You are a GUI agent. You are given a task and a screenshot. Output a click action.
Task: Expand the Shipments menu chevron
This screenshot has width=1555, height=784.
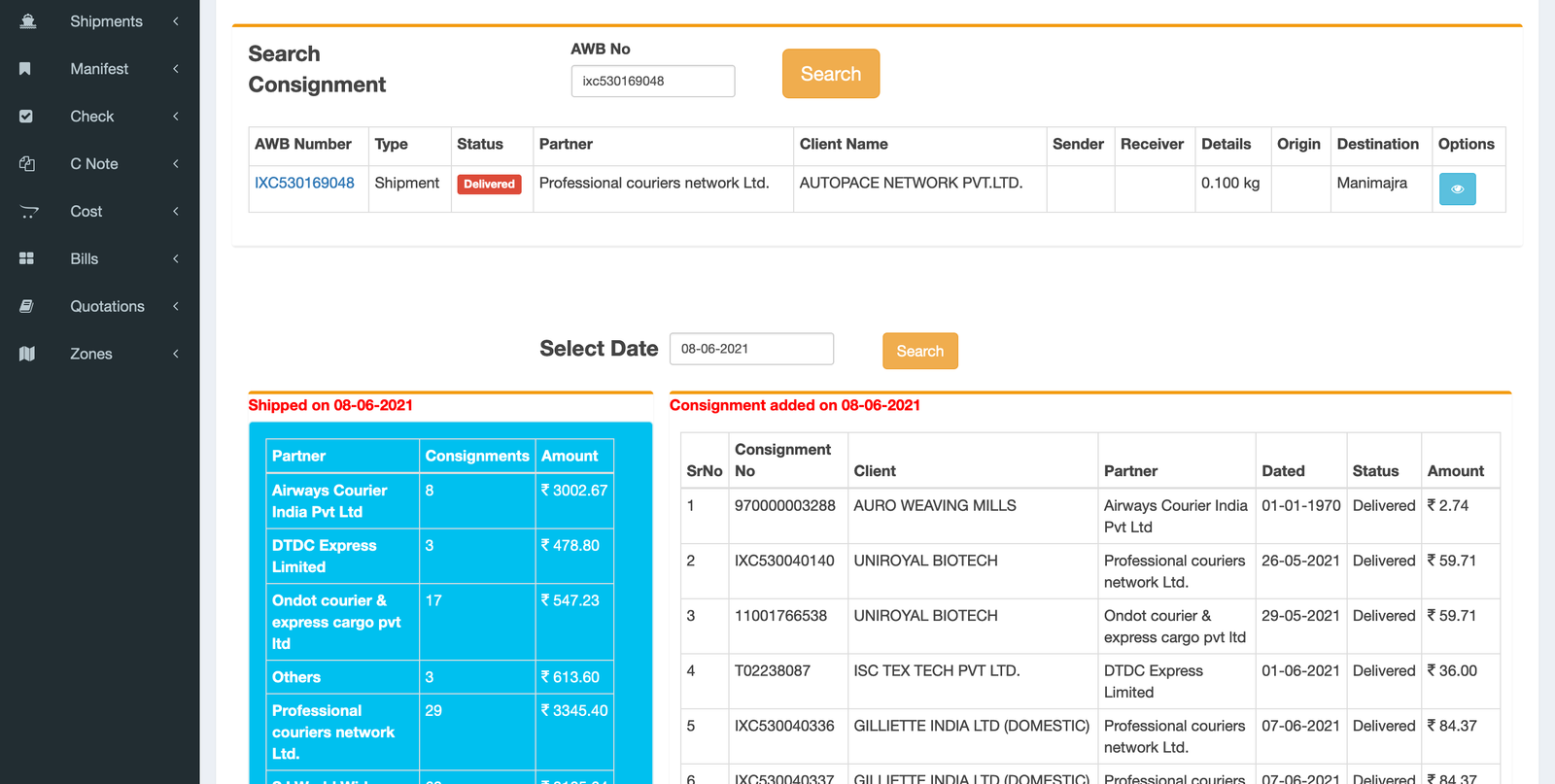point(176,21)
